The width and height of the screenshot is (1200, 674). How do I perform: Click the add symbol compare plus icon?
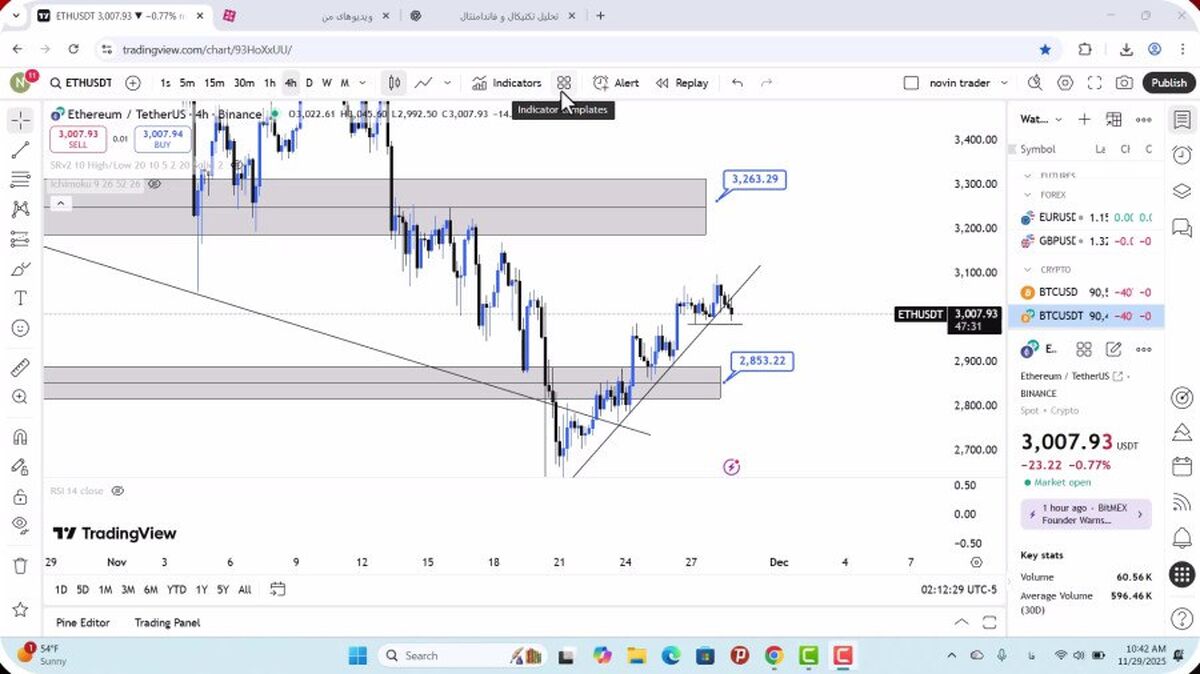pyautogui.click(x=133, y=83)
